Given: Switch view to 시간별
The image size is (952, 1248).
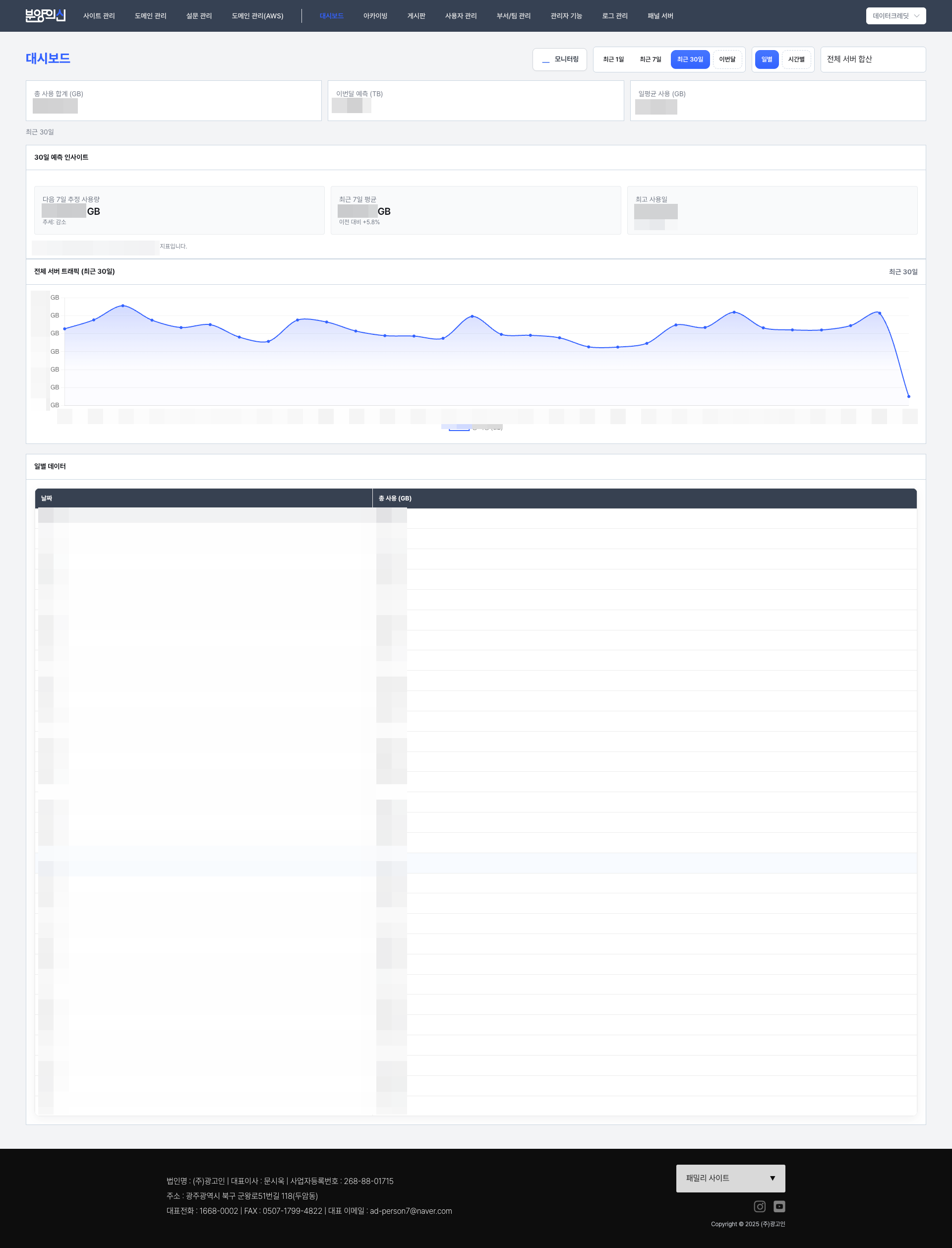Looking at the screenshot, I should (x=796, y=60).
